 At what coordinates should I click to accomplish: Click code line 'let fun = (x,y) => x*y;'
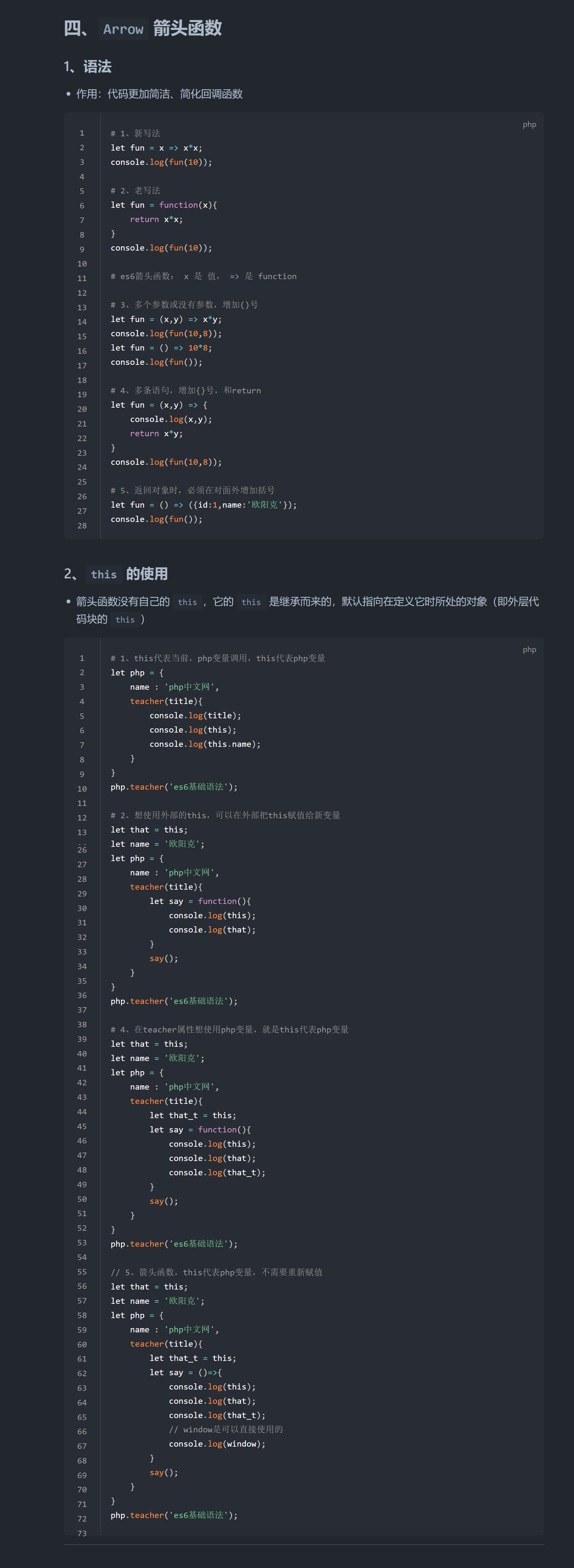pos(166,319)
